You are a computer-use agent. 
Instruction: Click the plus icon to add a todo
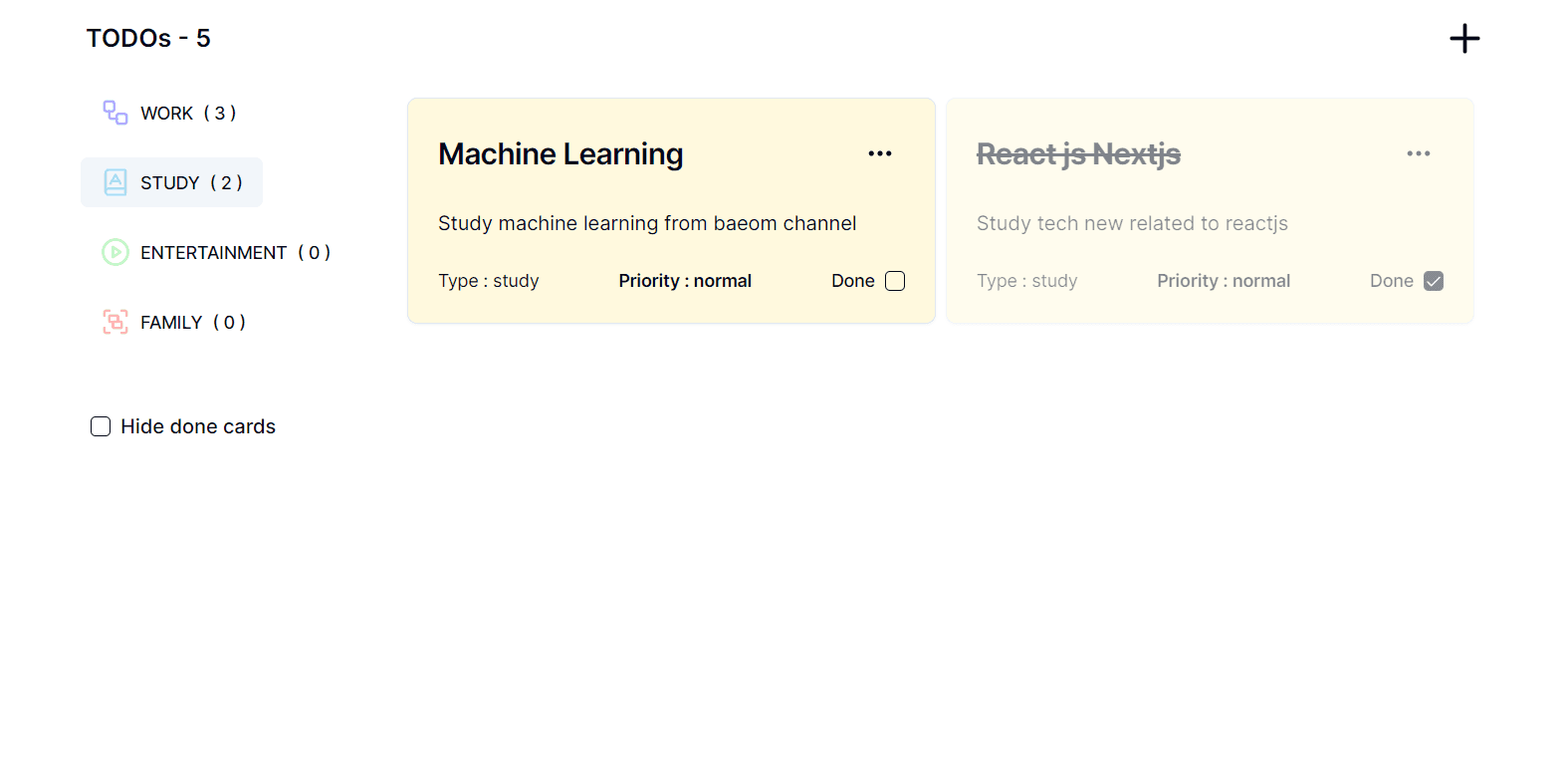(x=1464, y=39)
